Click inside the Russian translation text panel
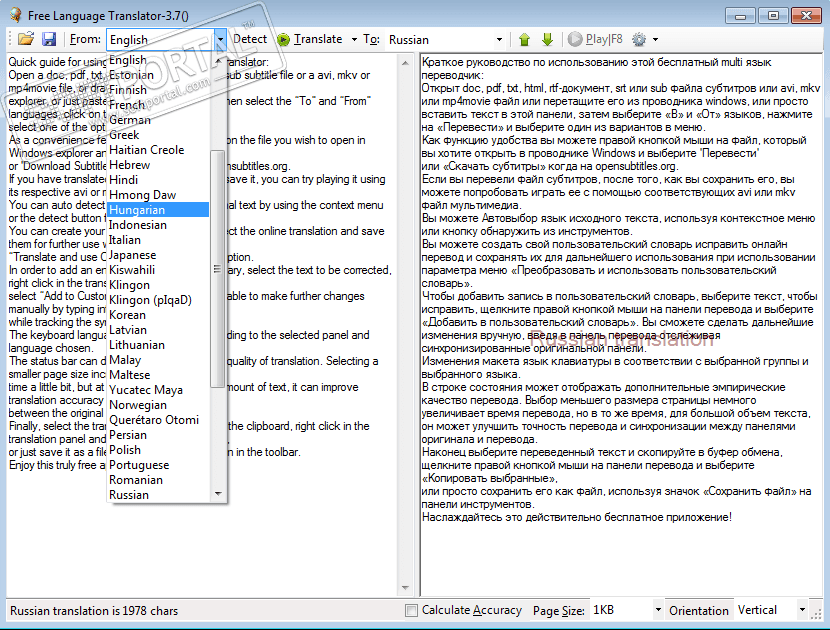 coord(621,324)
